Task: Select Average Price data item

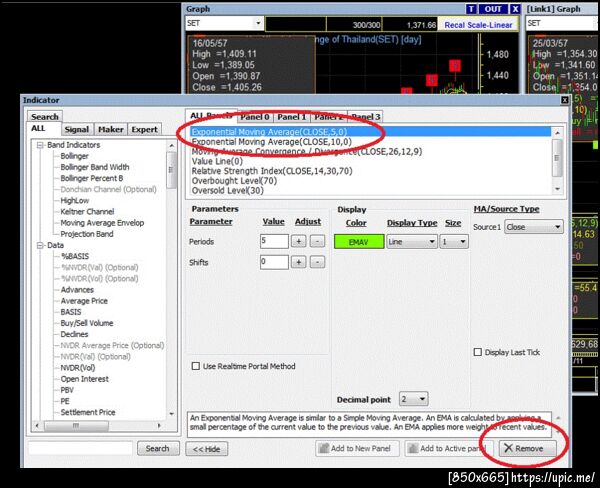Action: coord(84,301)
